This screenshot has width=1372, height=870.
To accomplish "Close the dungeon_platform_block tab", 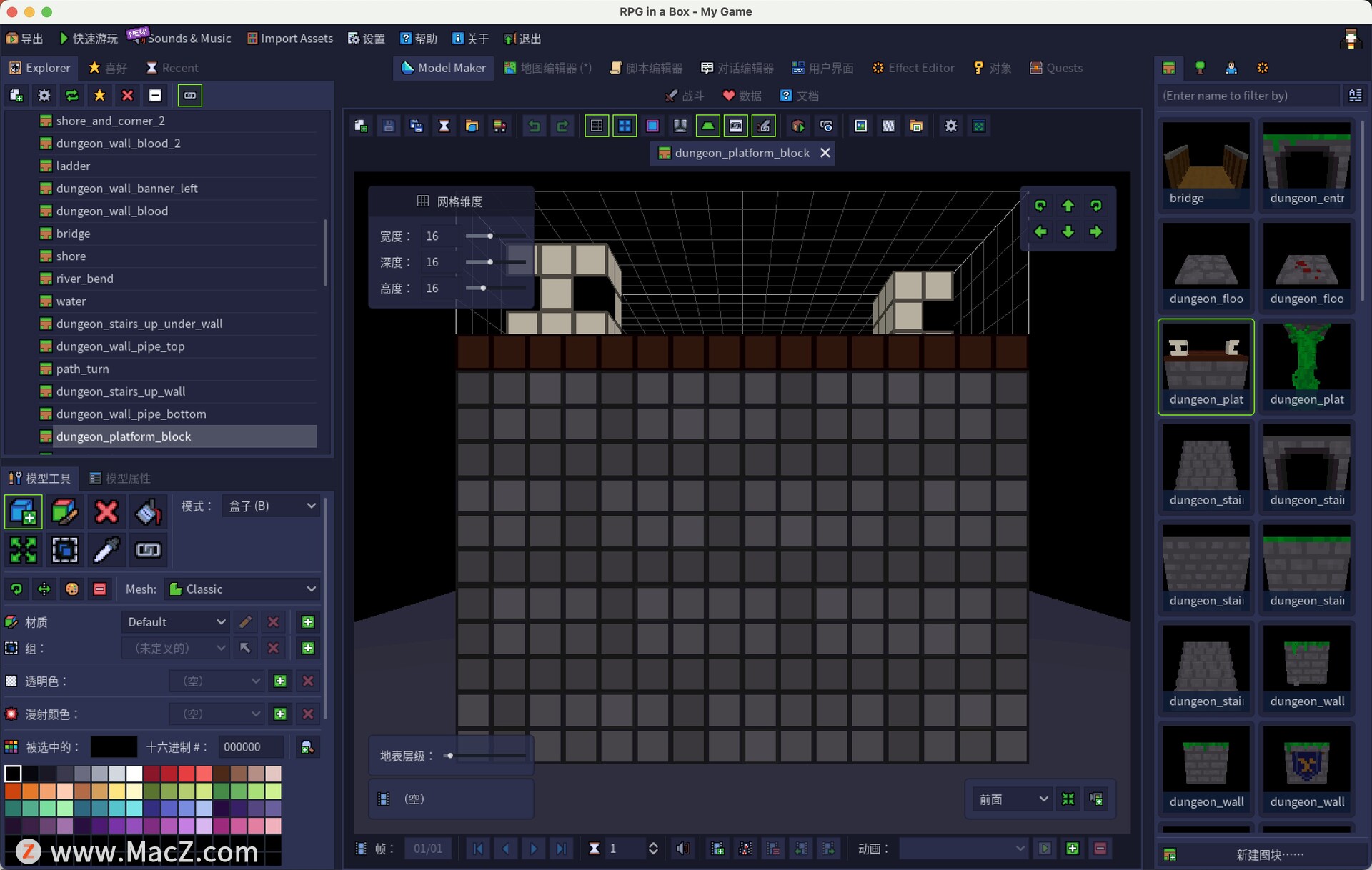I will pos(825,153).
